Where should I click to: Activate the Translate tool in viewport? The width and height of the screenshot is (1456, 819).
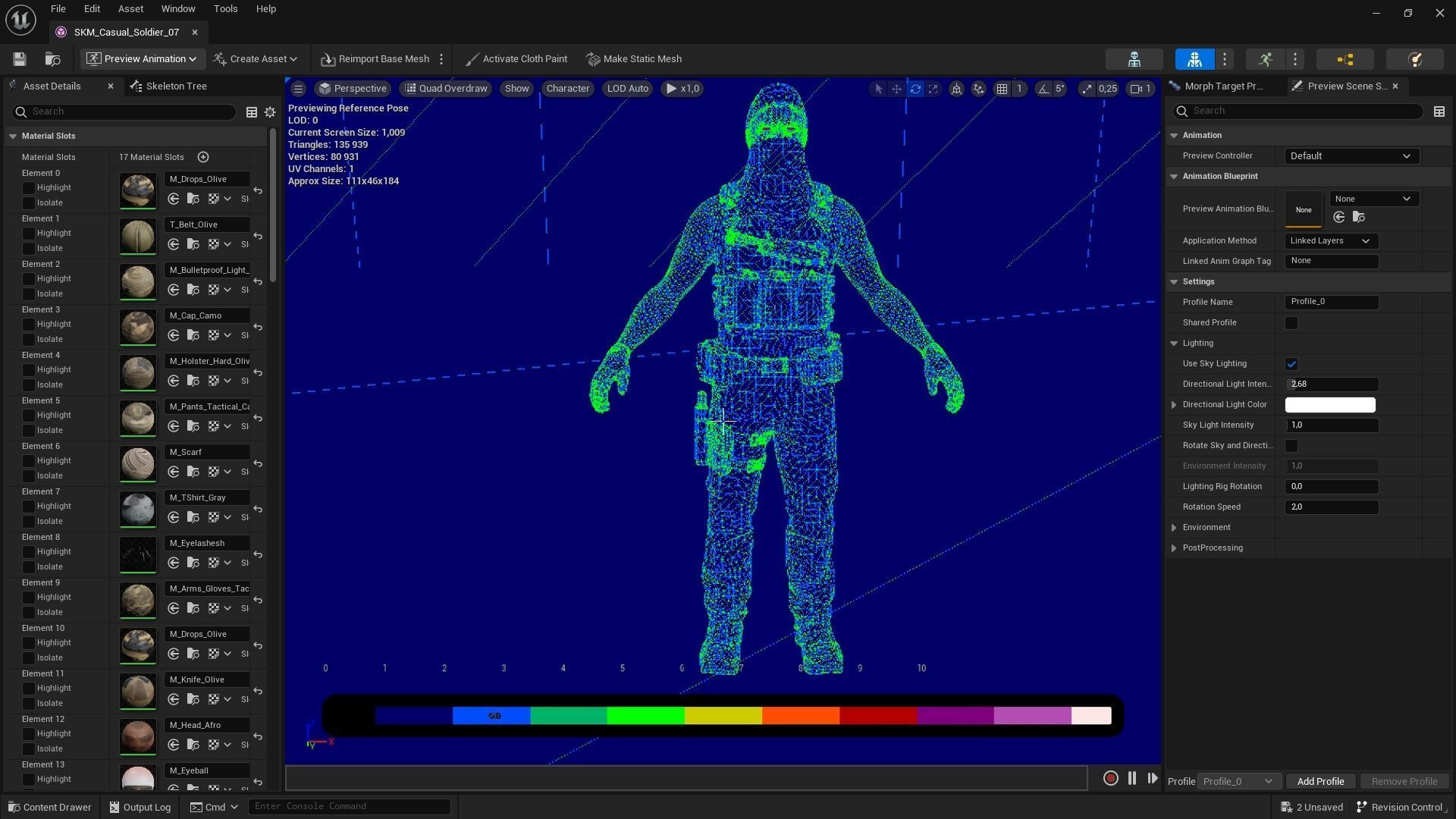point(896,89)
